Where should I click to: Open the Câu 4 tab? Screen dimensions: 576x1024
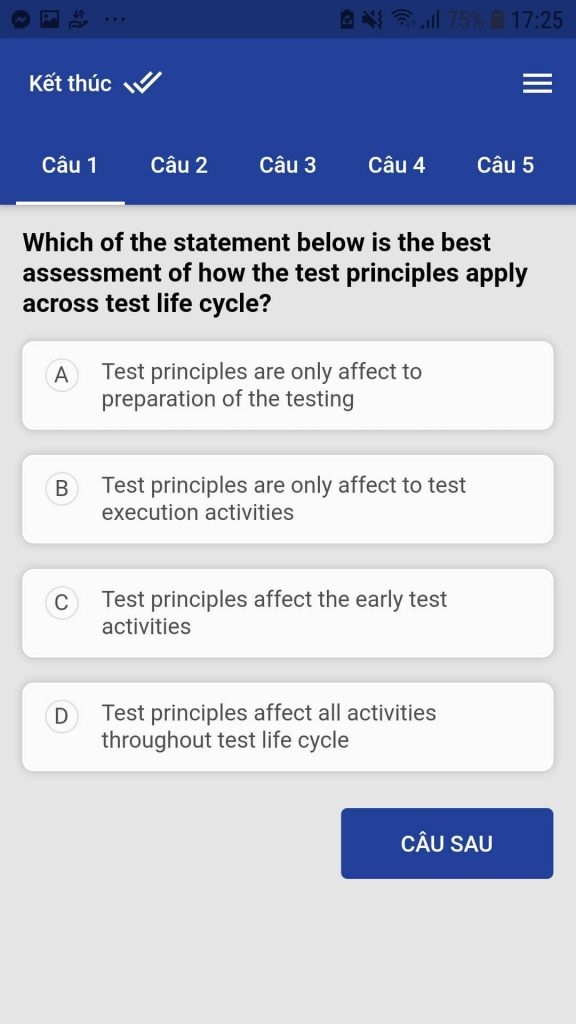click(x=396, y=165)
